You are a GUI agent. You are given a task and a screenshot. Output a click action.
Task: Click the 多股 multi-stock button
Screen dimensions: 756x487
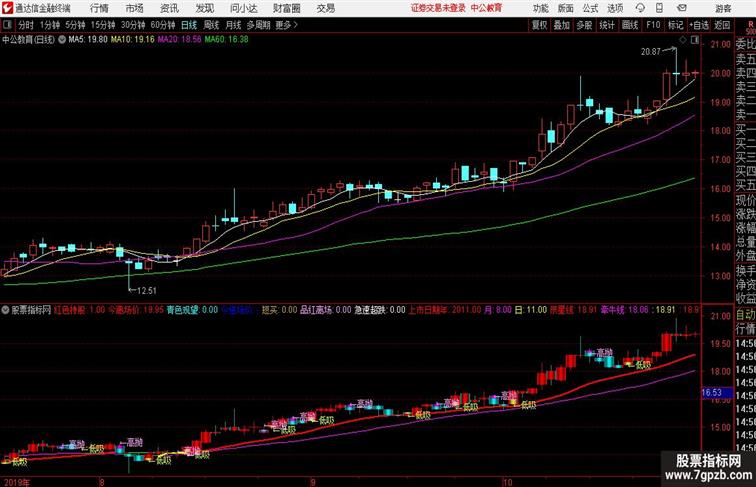click(584, 25)
